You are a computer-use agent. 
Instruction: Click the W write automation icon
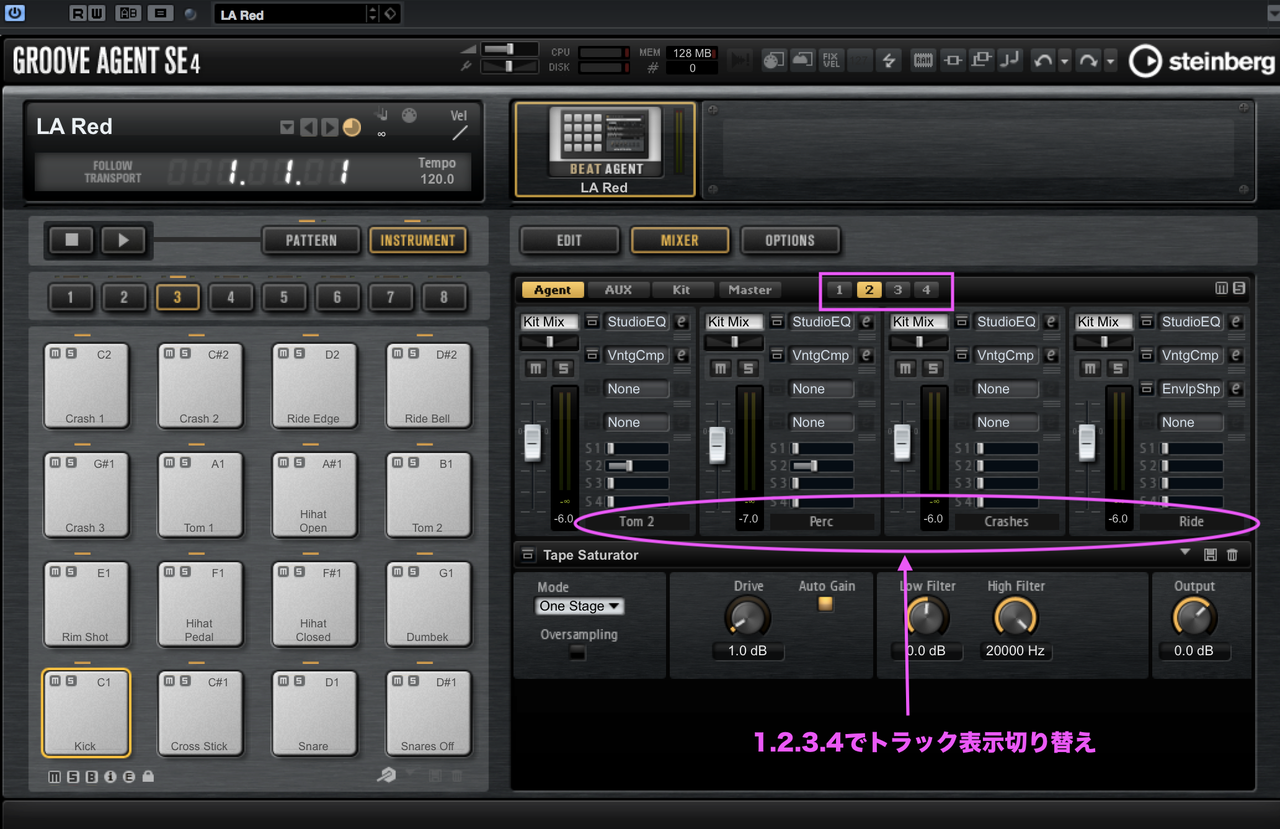pyautogui.click(x=96, y=14)
